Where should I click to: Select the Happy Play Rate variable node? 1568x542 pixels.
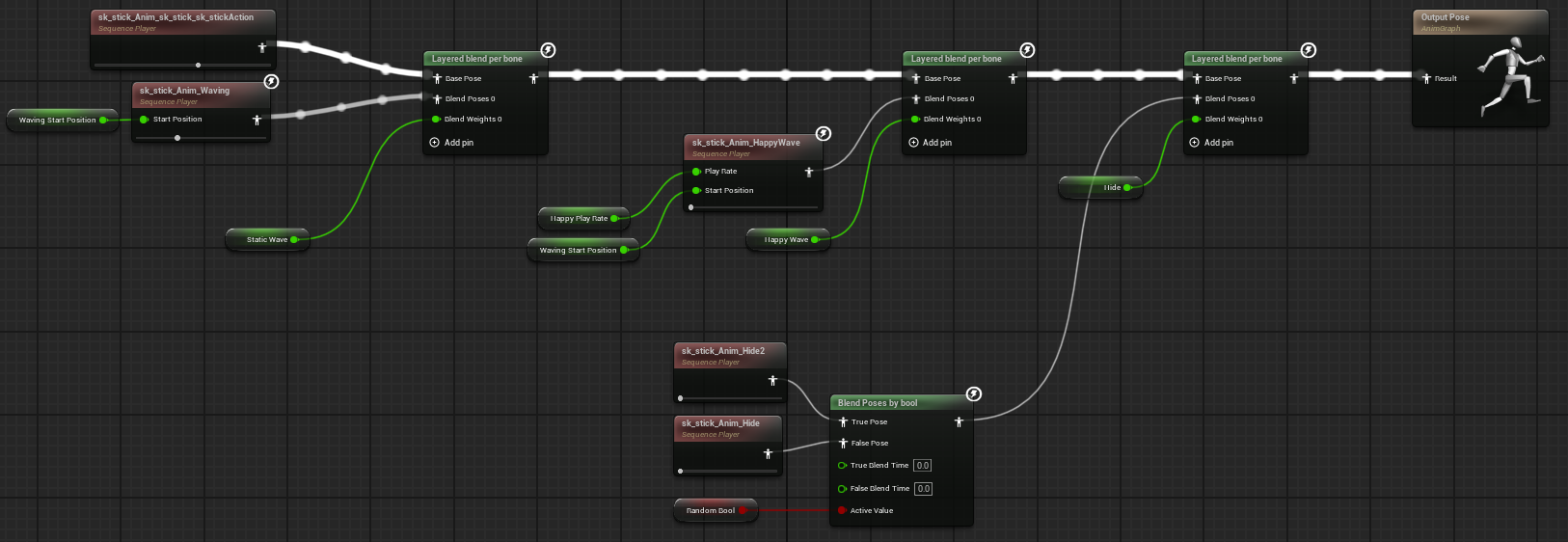580,219
